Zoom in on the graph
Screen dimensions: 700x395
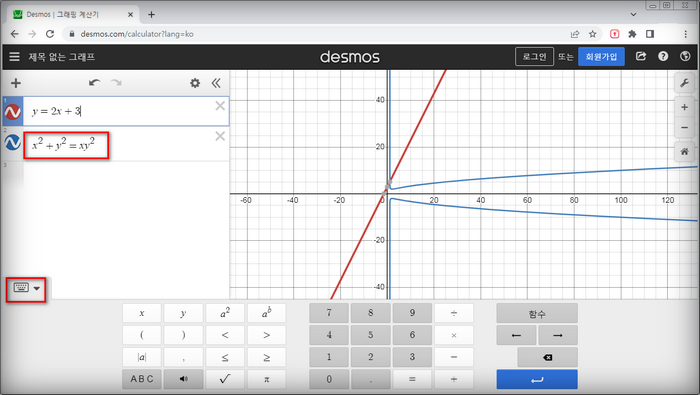(684, 107)
